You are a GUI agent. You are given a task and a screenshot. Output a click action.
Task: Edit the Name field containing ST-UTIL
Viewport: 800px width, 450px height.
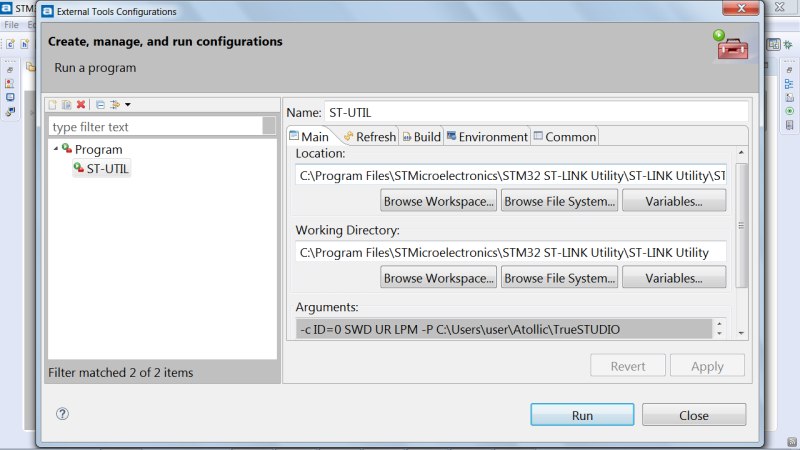tap(536, 112)
